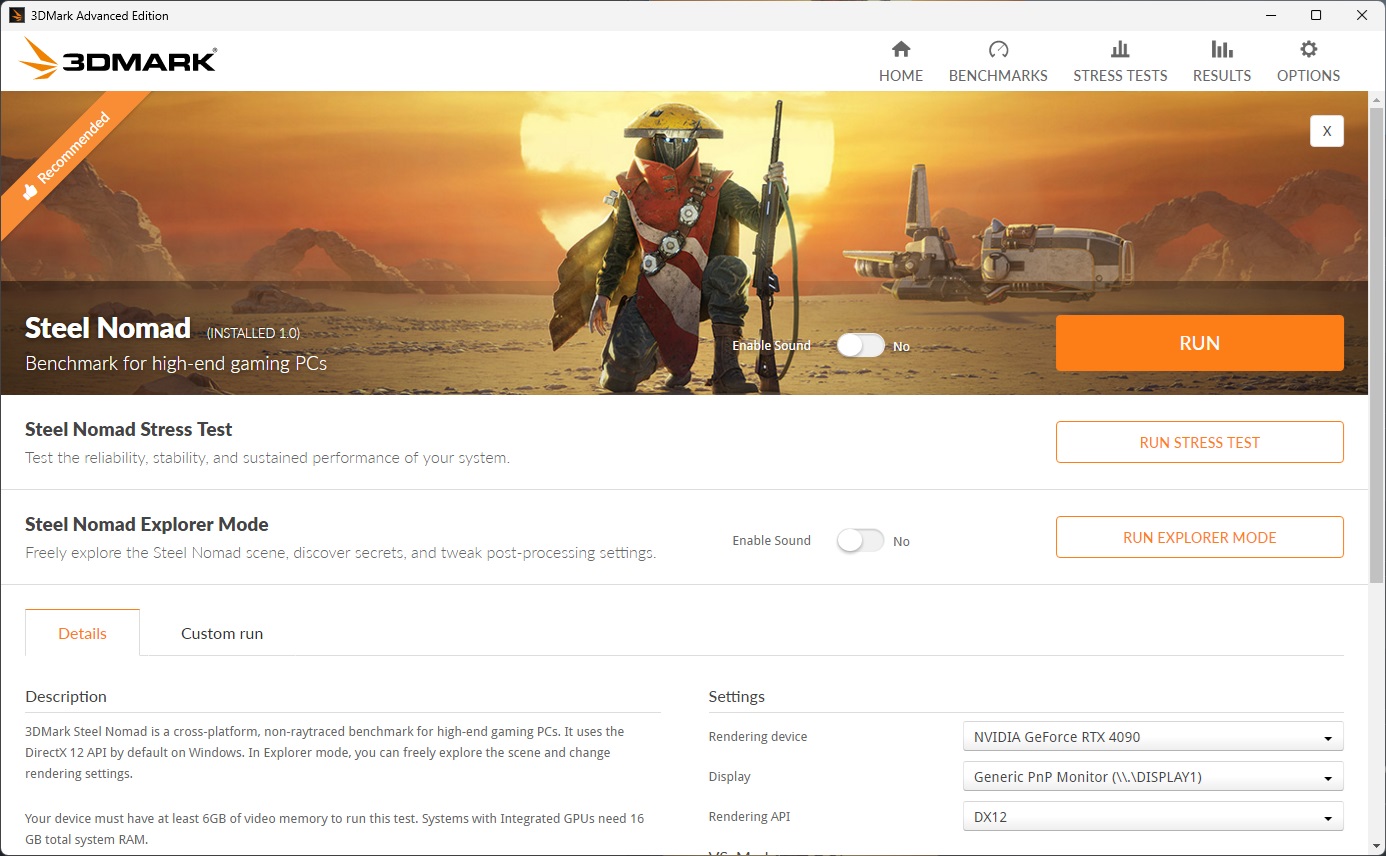
Task: Open Stress Tests via the bar chart icon
Action: click(x=1120, y=49)
